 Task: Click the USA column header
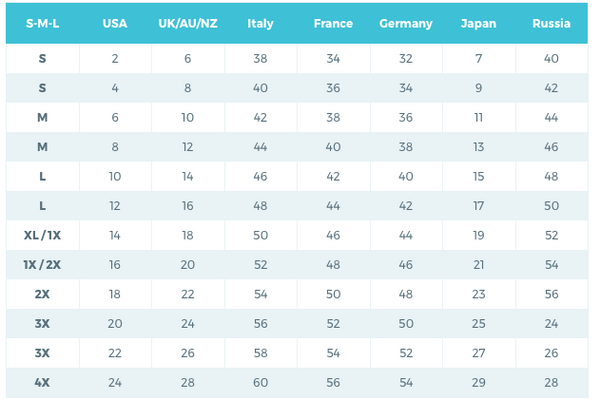pyautogui.click(x=115, y=24)
